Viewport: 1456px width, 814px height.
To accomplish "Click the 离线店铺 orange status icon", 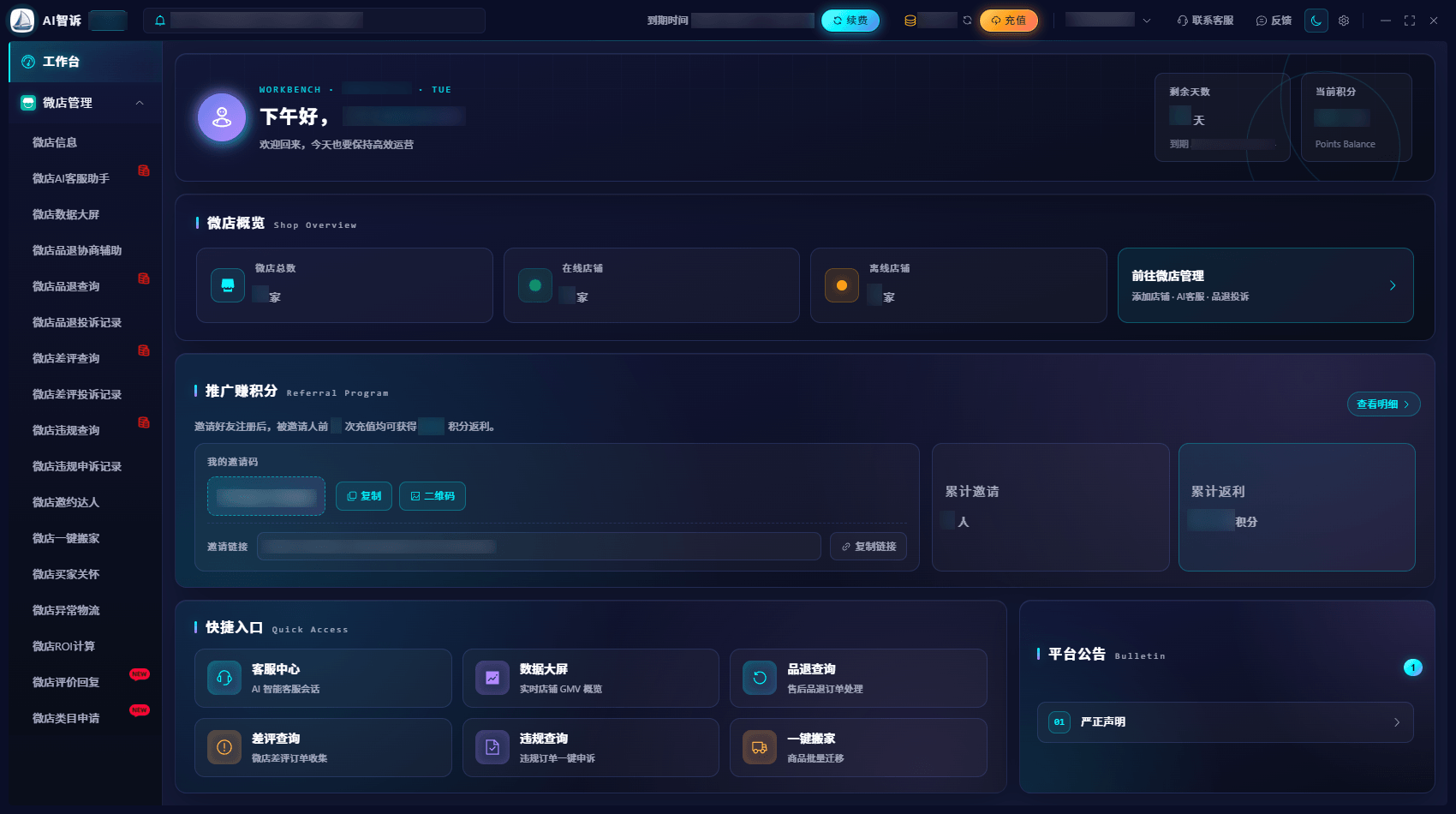I will click(842, 285).
